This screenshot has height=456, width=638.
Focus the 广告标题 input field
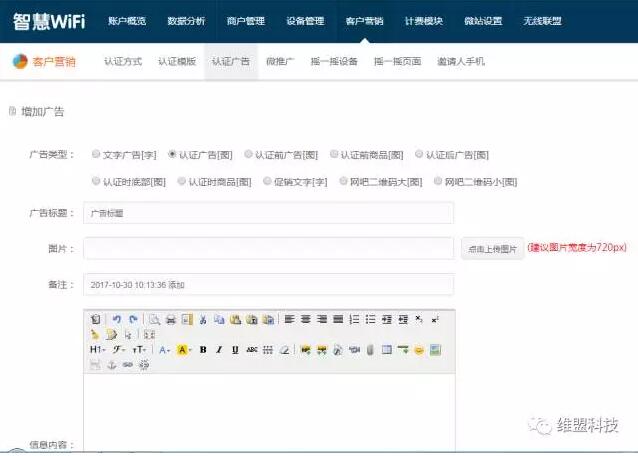coord(269,213)
